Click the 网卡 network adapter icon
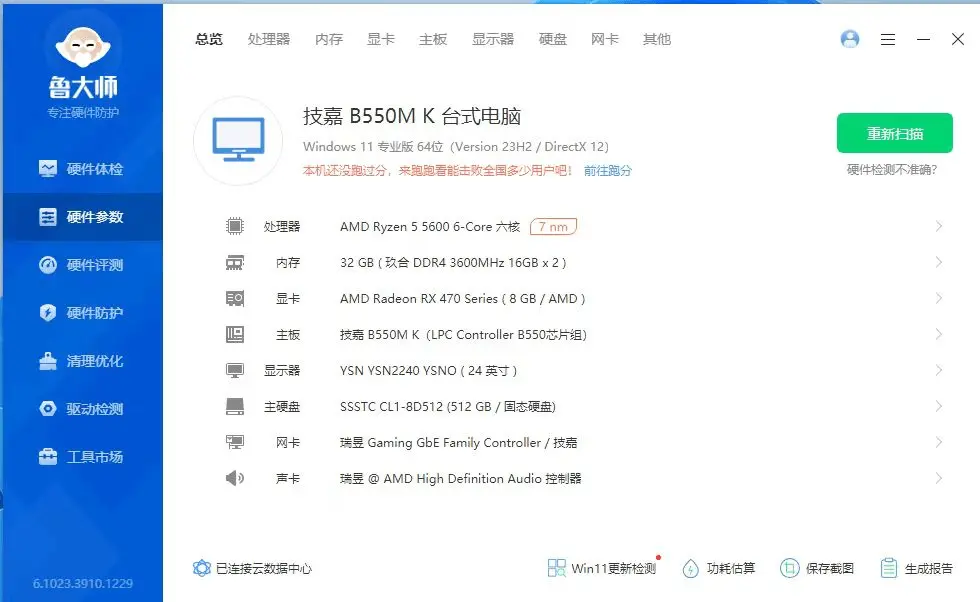 (235, 443)
